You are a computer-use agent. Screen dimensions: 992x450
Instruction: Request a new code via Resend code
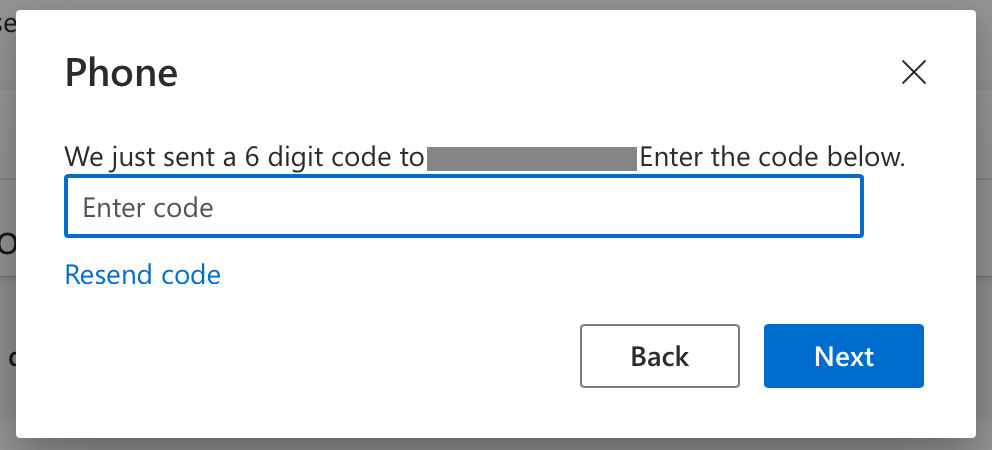pos(142,275)
